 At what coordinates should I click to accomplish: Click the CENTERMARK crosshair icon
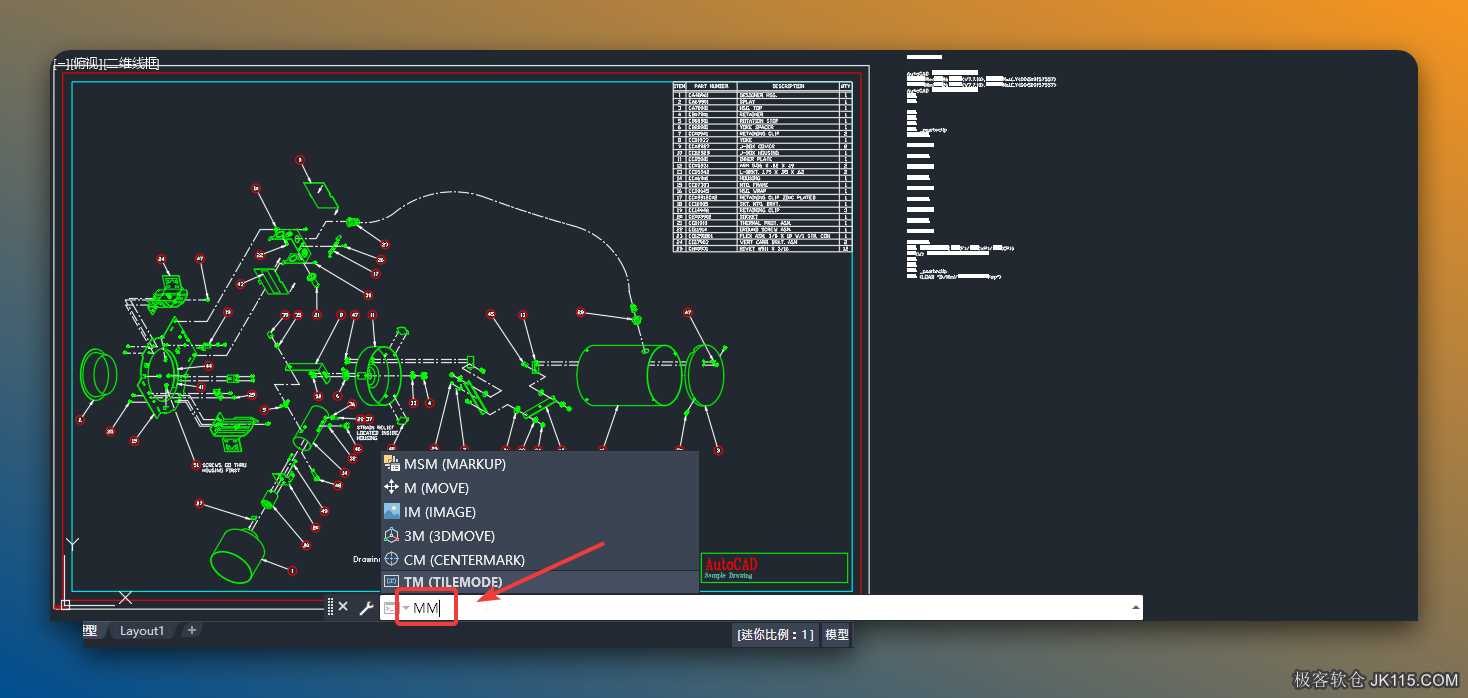coord(392,560)
